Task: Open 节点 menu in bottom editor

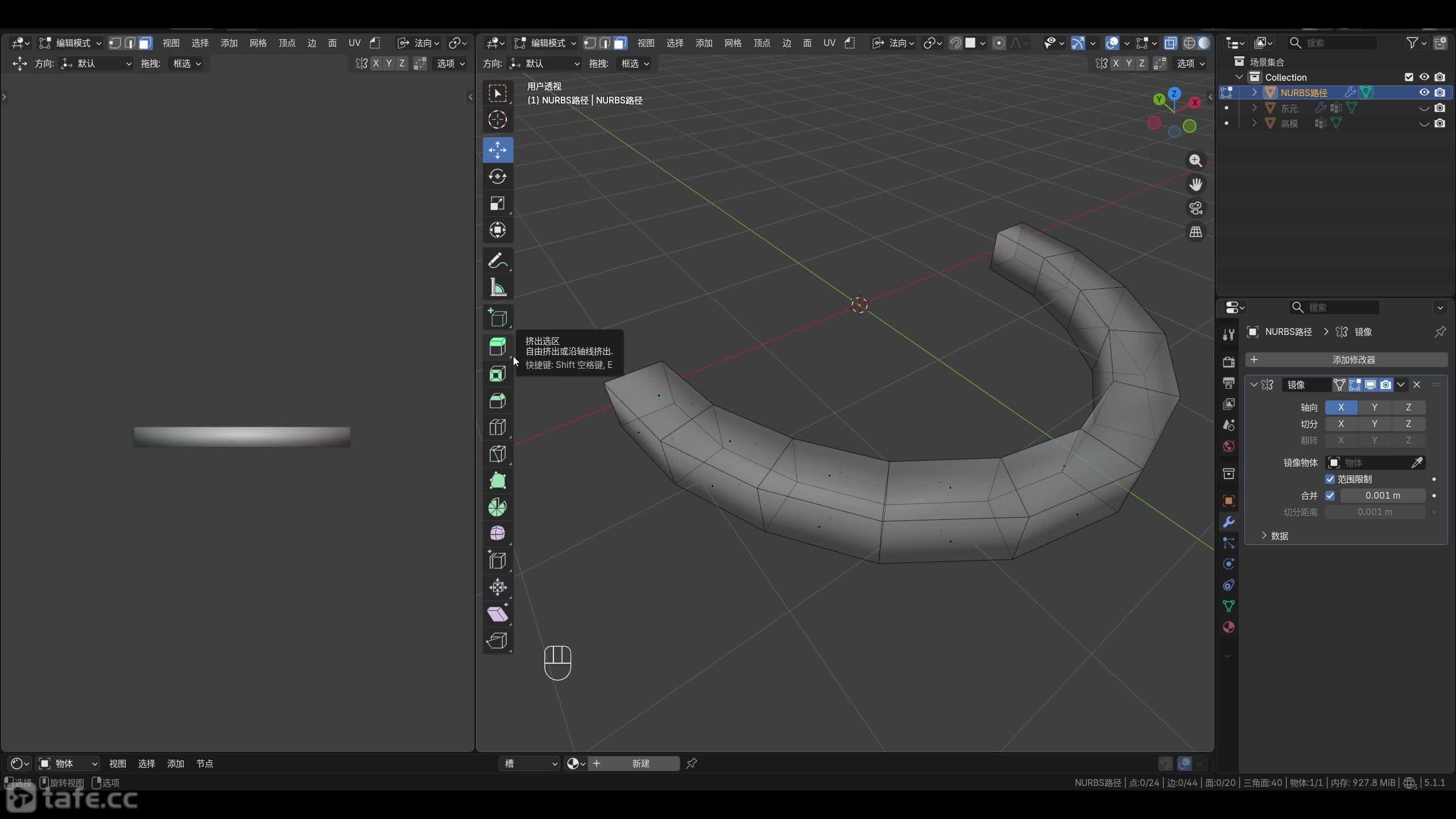Action: tap(204, 764)
